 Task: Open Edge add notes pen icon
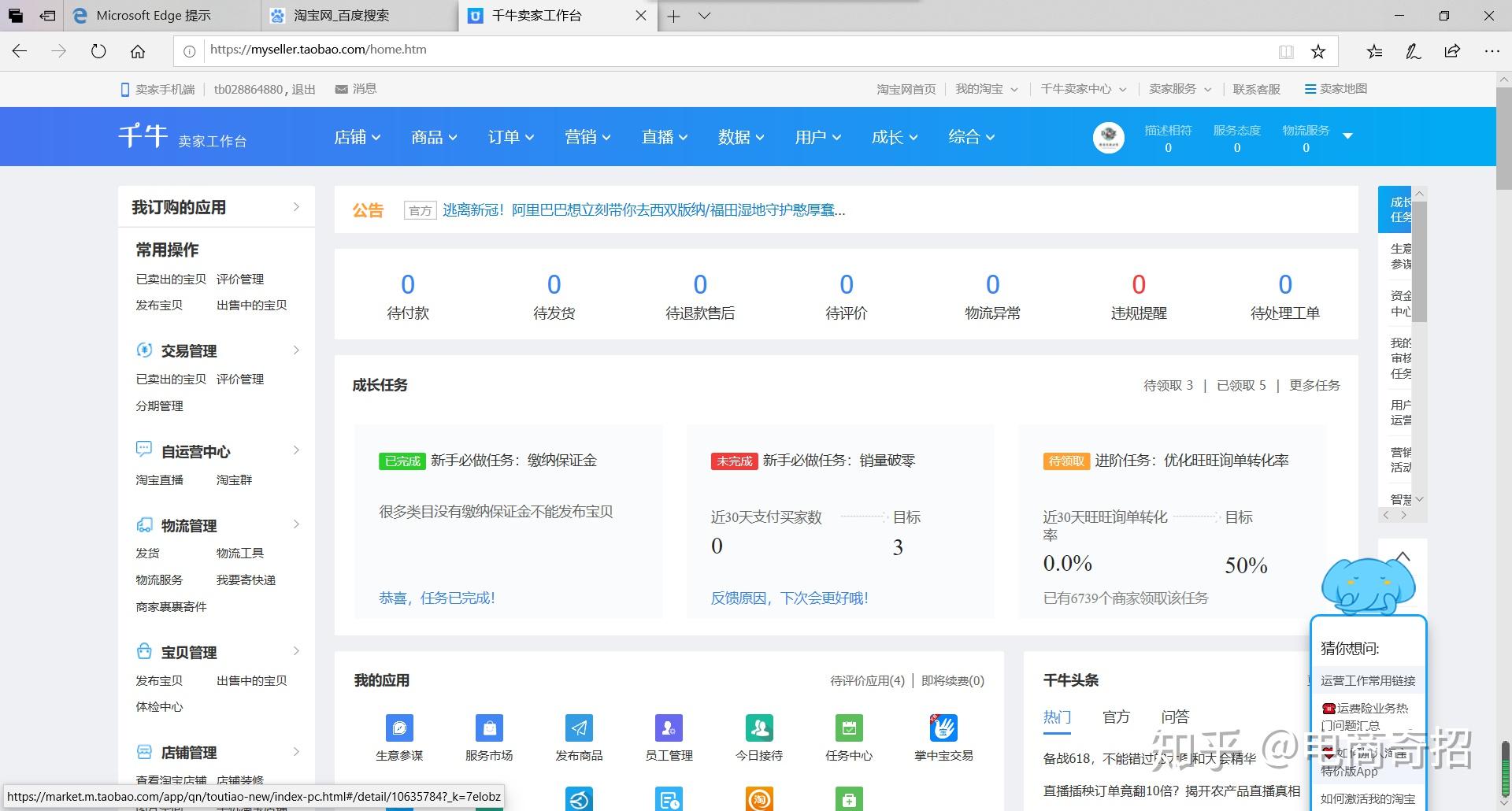pos(1414,51)
